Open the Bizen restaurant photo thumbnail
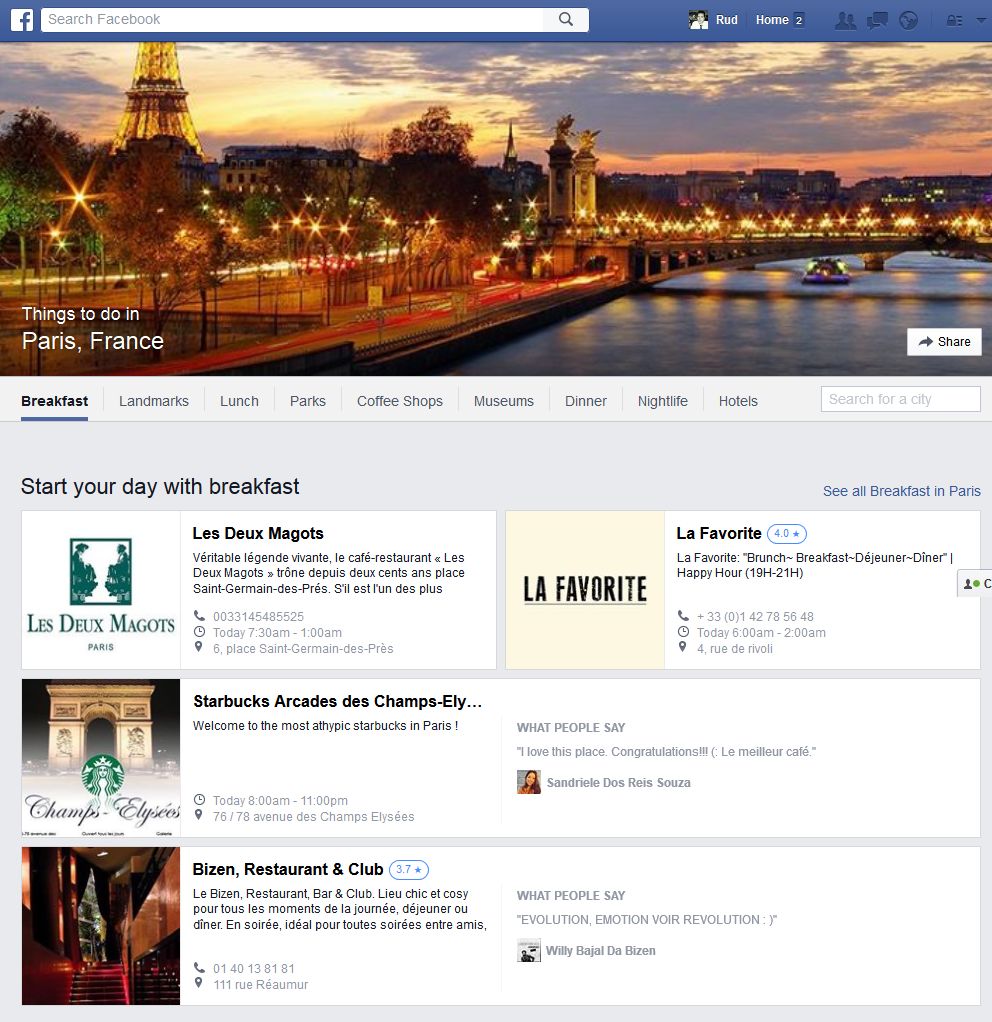 pyautogui.click(x=101, y=926)
